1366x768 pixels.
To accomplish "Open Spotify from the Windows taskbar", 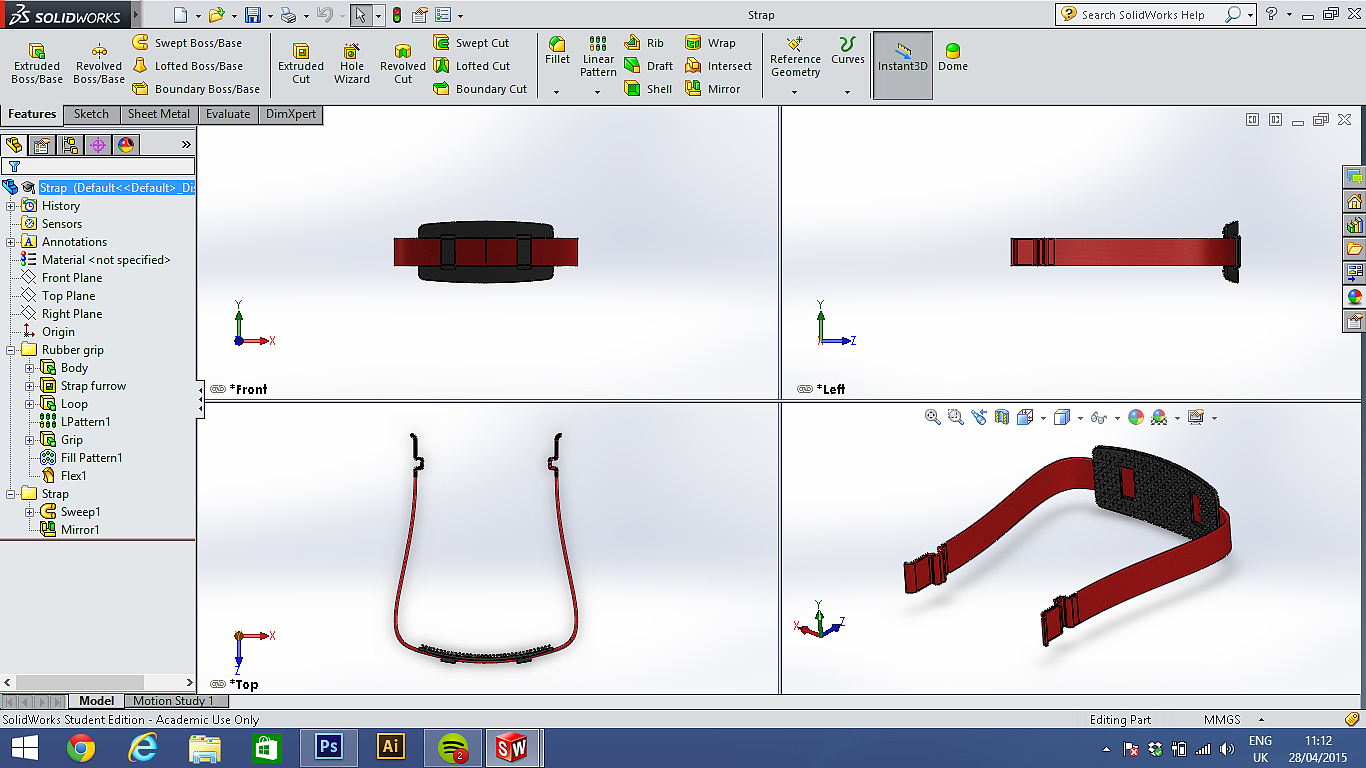I will click(455, 746).
